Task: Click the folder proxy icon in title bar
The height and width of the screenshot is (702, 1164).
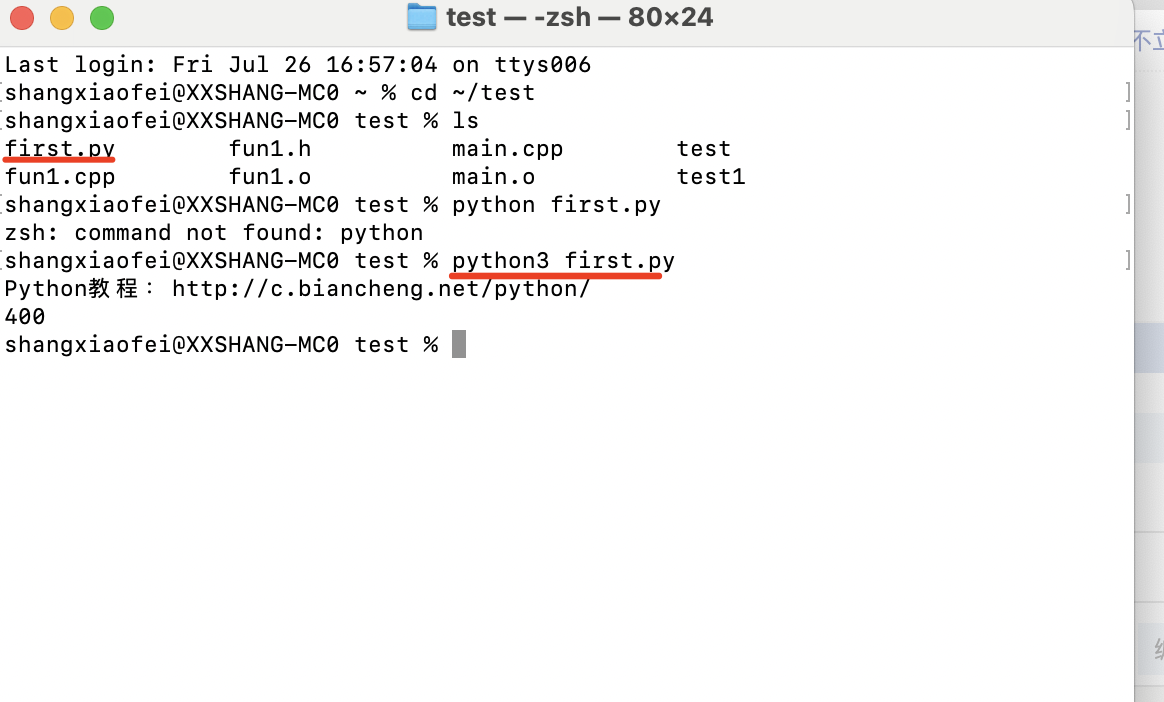Action: [x=422, y=17]
